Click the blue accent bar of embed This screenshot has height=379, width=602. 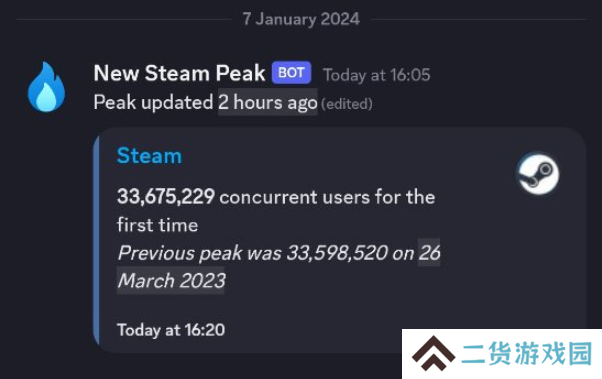tap(96, 240)
